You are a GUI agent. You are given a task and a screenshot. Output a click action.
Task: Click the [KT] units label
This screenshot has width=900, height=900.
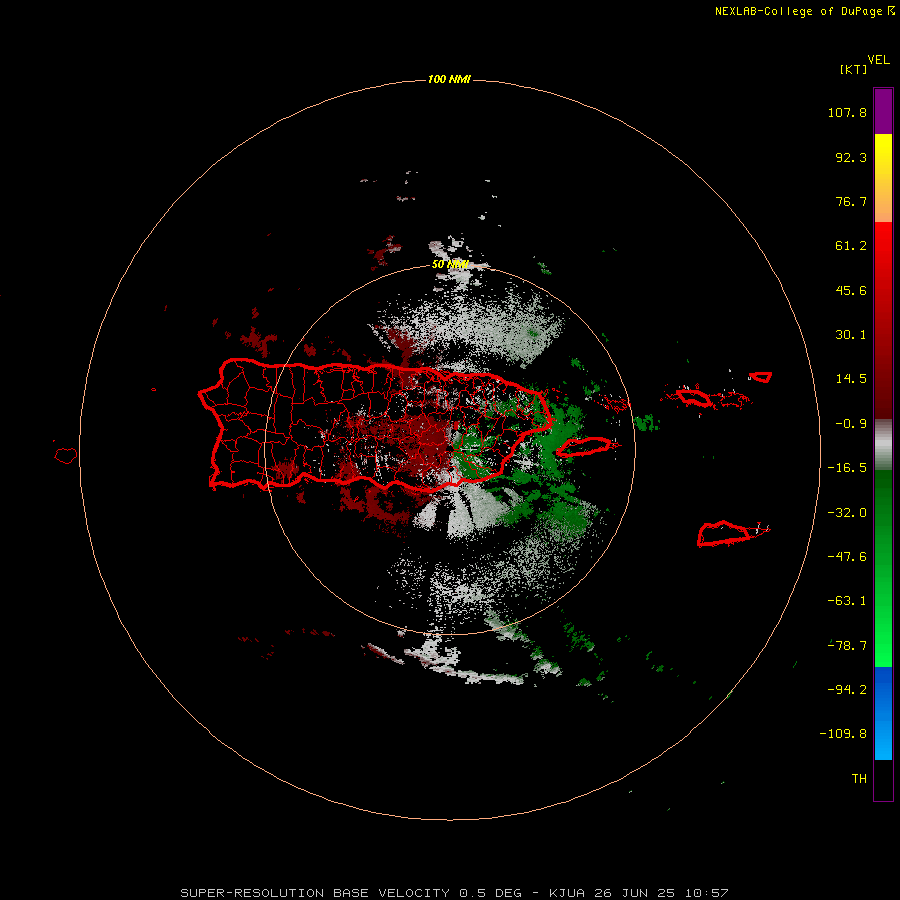(x=854, y=69)
